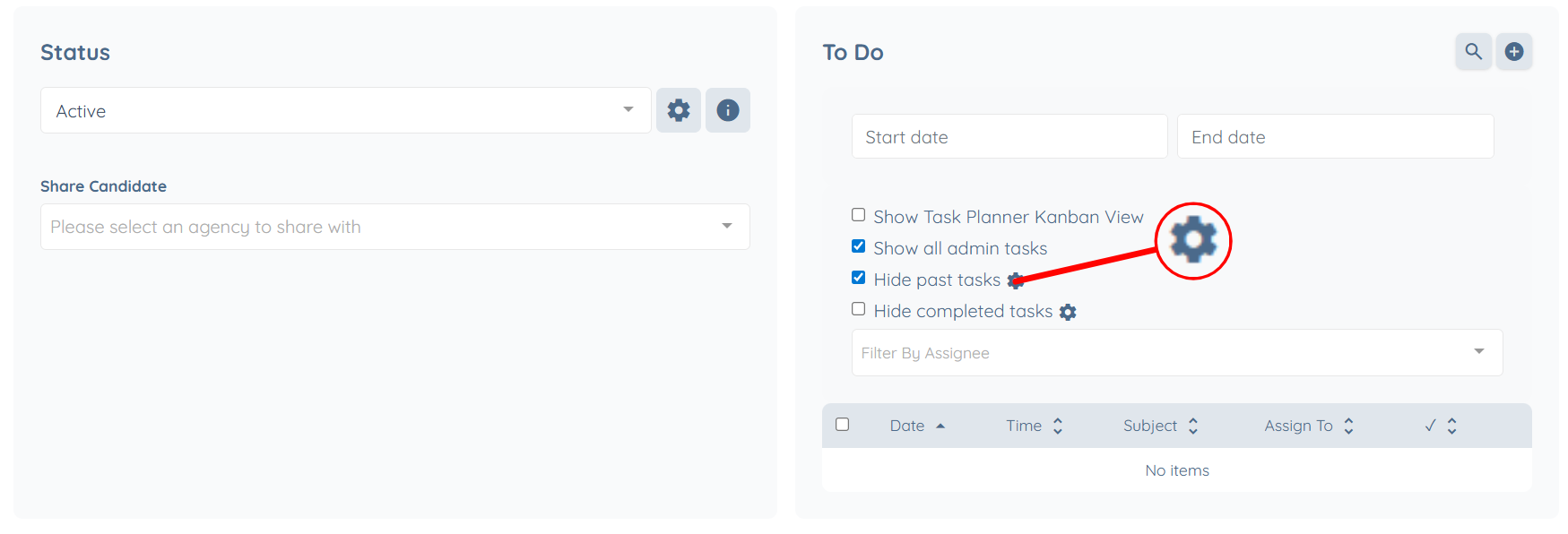Sort tasks by Subject column arrows

point(1193,426)
